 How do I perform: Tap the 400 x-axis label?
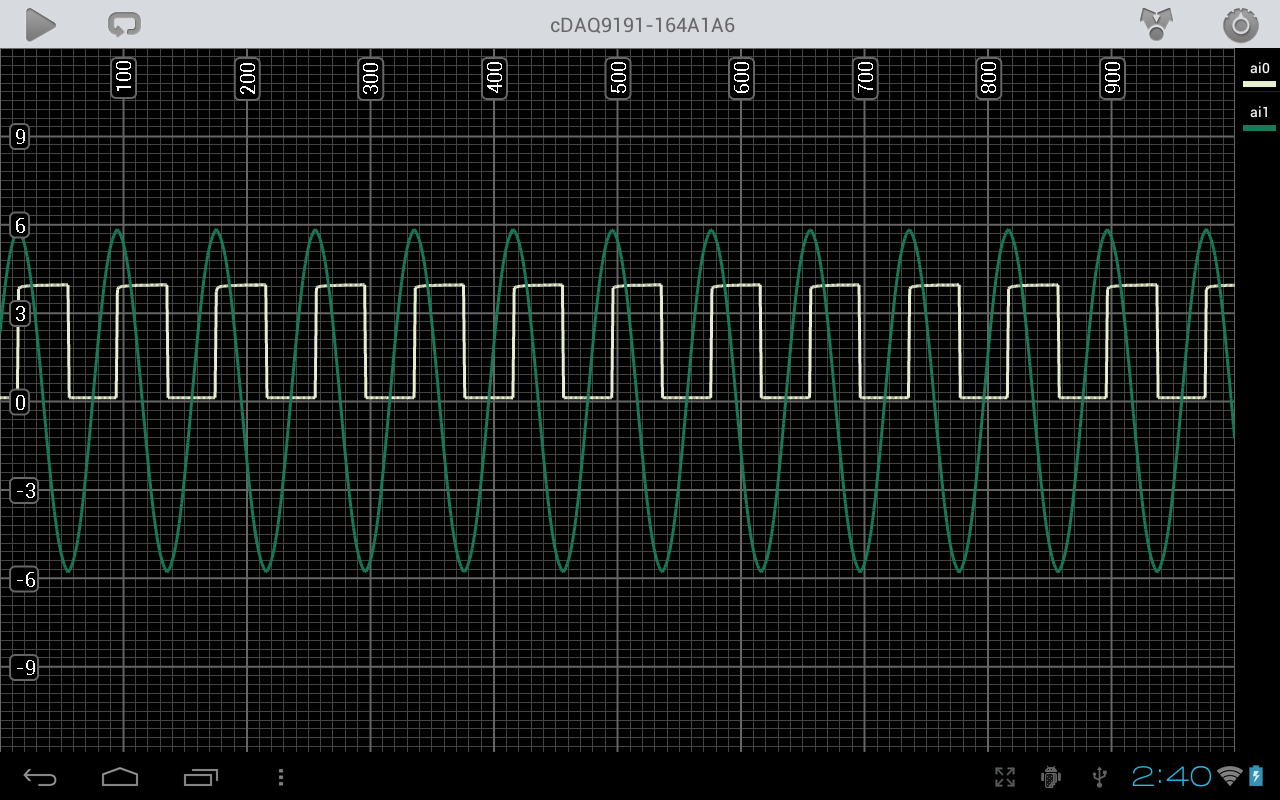[494, 77]
